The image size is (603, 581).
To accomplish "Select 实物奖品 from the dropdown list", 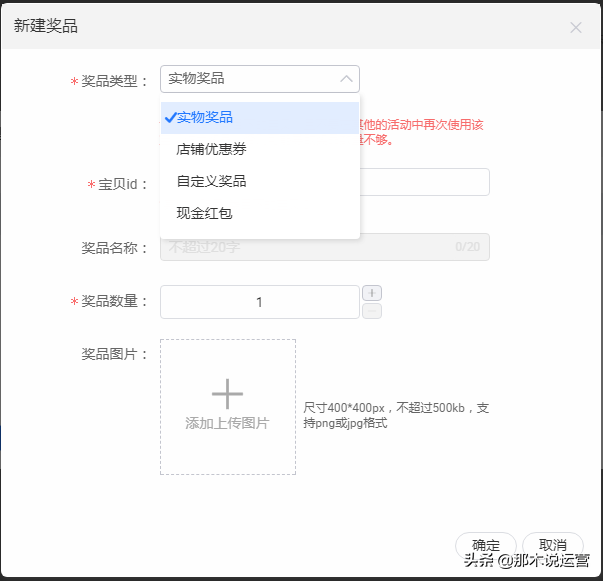I will [260, 118].
